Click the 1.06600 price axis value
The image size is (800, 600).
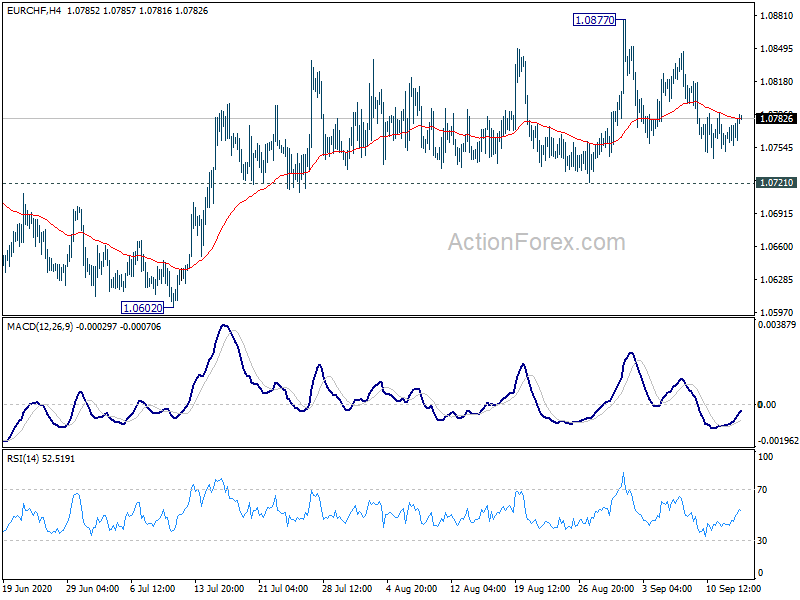[777, 246]
